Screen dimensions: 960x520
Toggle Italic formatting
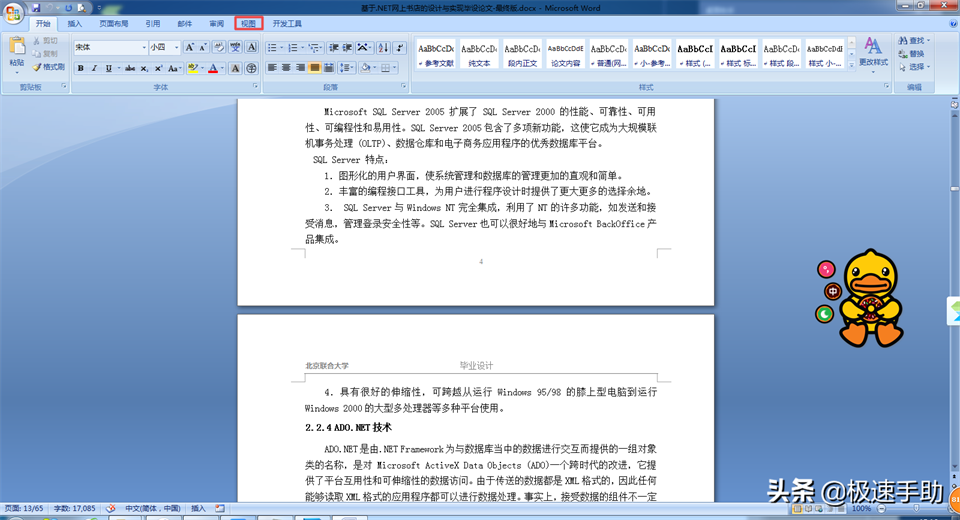[95, 68]
